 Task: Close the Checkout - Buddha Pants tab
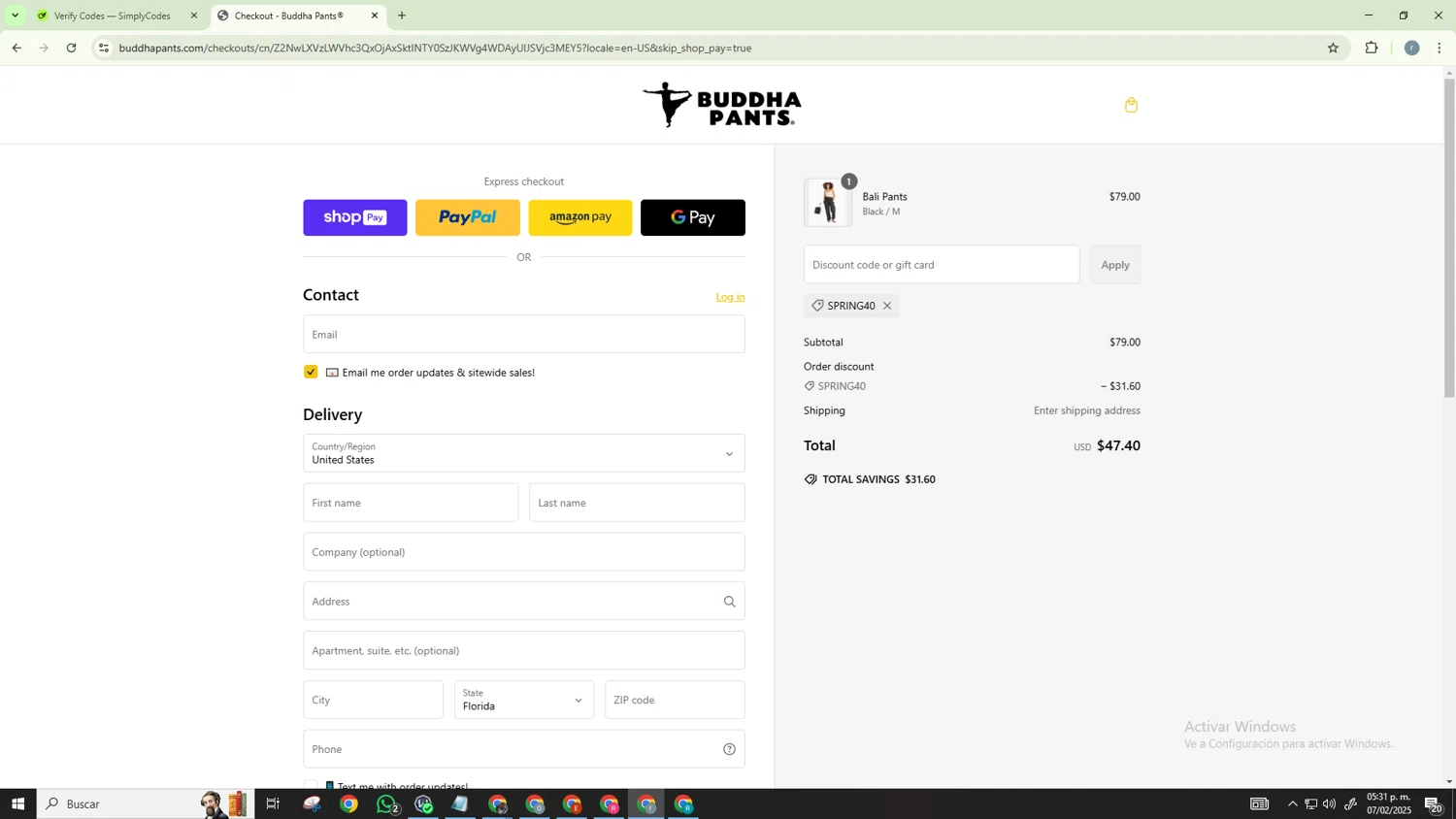coord(375,16)
